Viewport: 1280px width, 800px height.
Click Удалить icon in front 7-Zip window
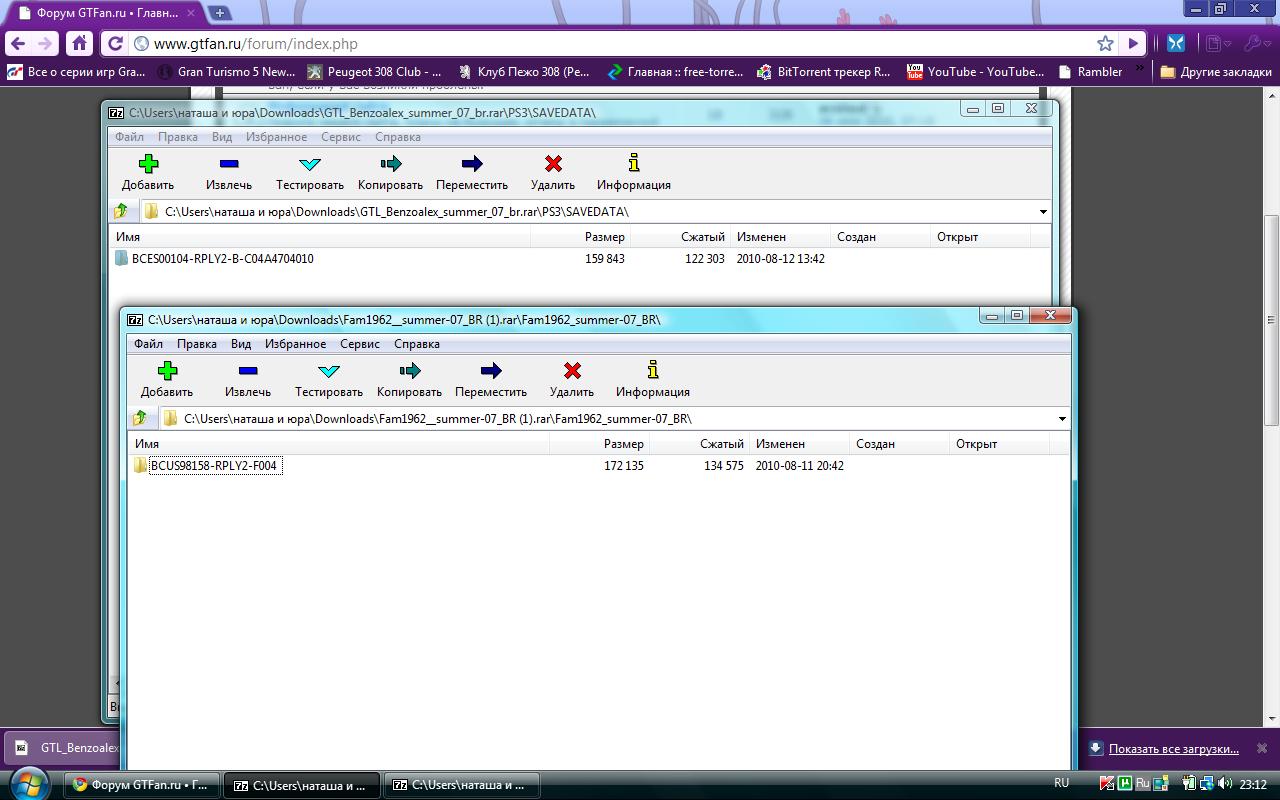572,371
